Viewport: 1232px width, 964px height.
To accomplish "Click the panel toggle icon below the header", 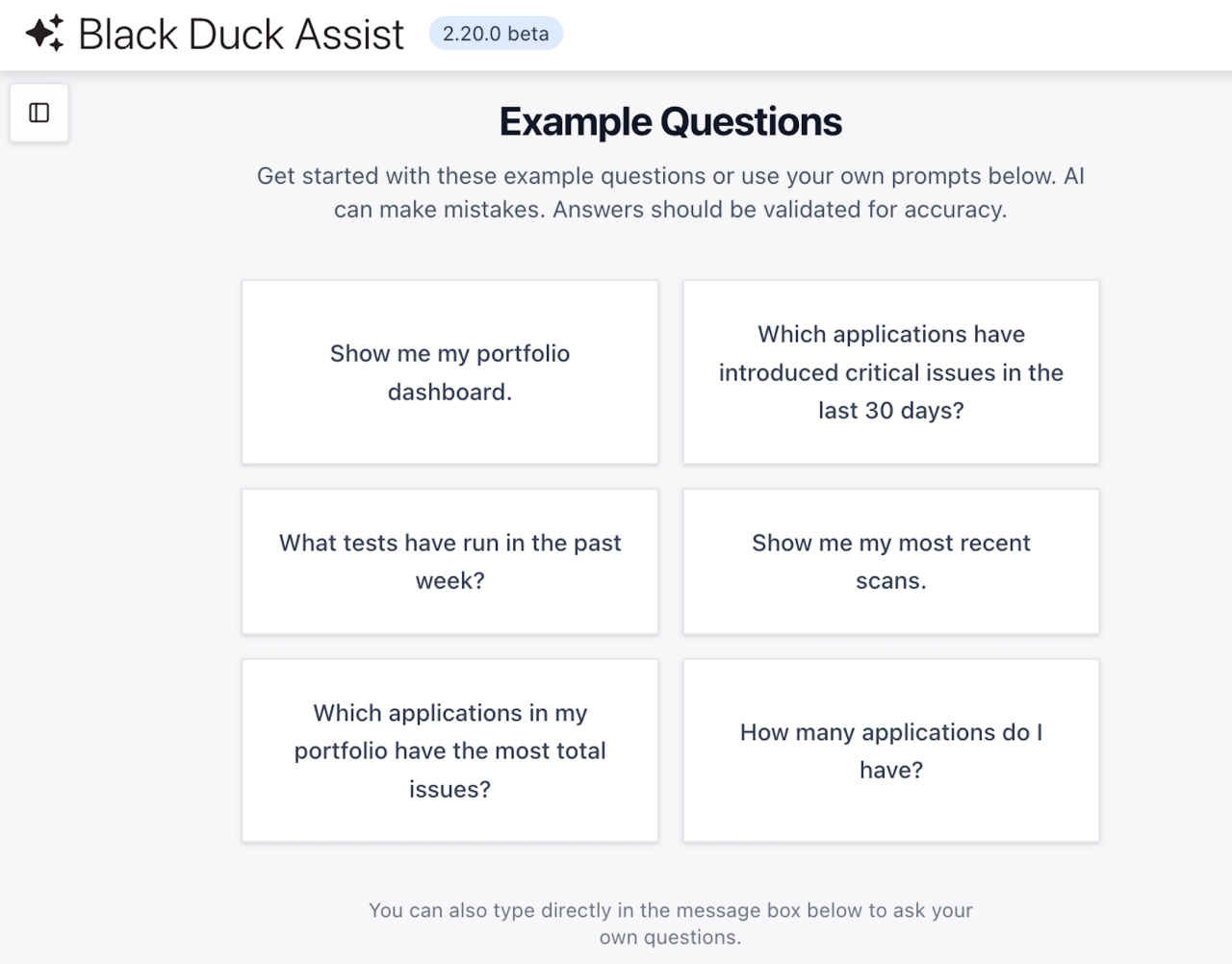I will pyautogui.click(x=38, y=113).
